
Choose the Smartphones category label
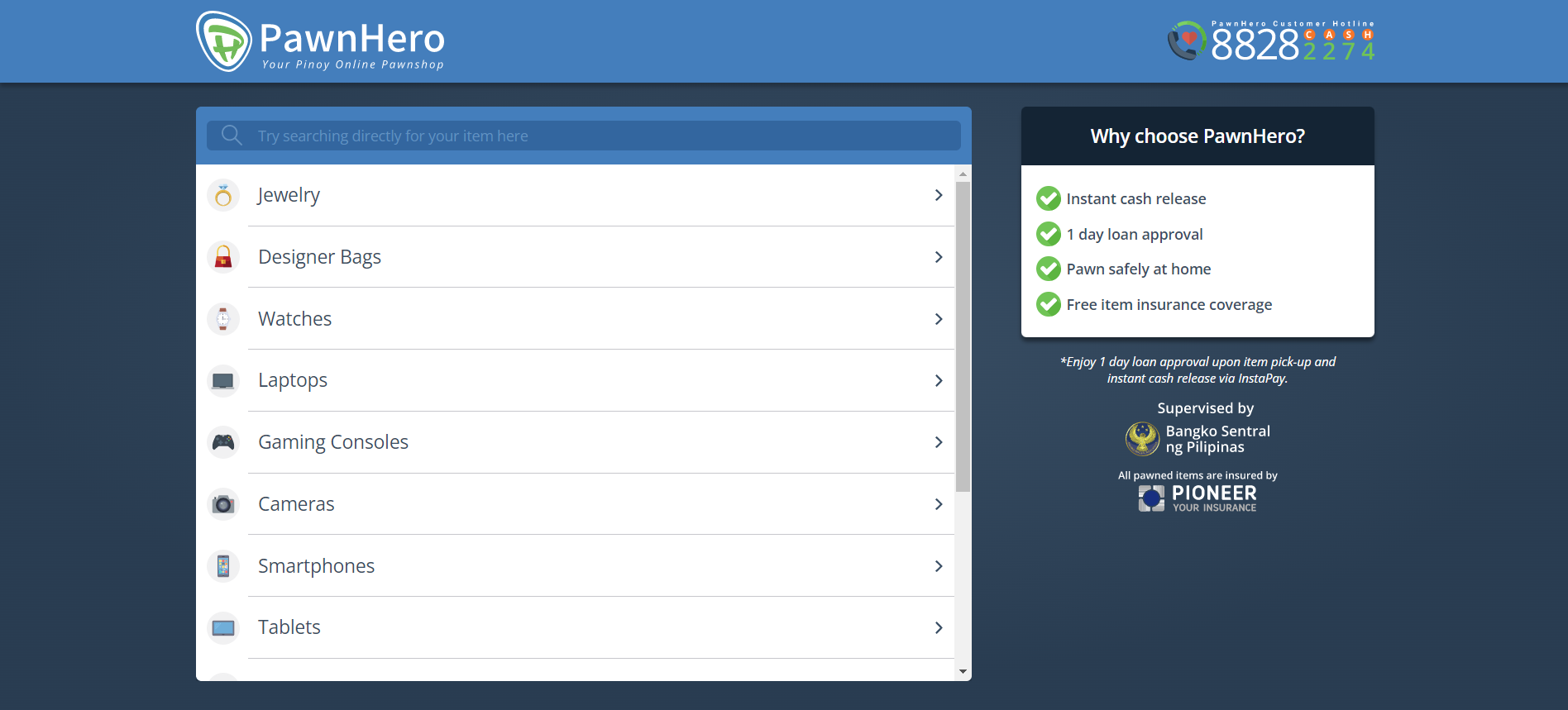(316, 566)
